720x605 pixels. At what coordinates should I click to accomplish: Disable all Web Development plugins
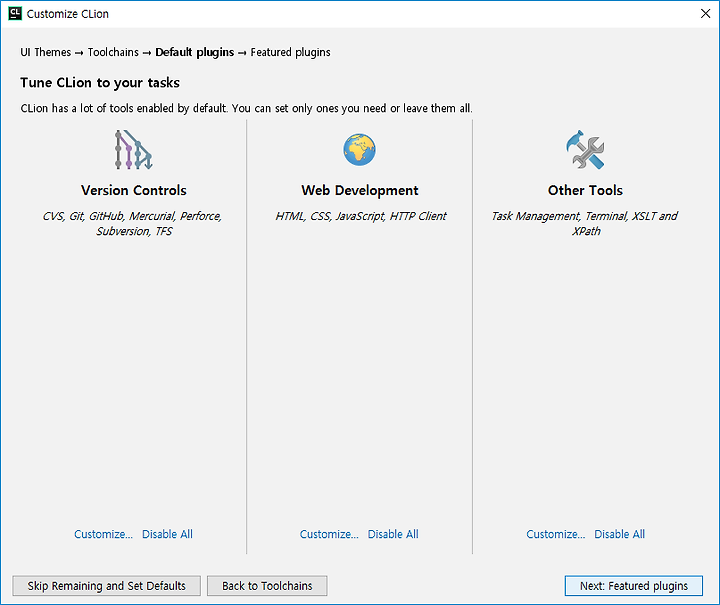coord(393,534)
